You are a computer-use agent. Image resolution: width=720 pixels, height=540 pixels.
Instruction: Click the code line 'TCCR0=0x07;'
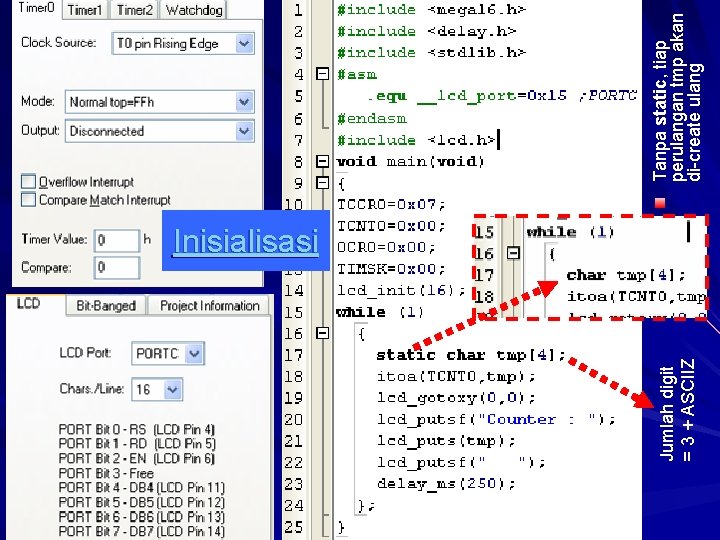click(x=392, y=204)
